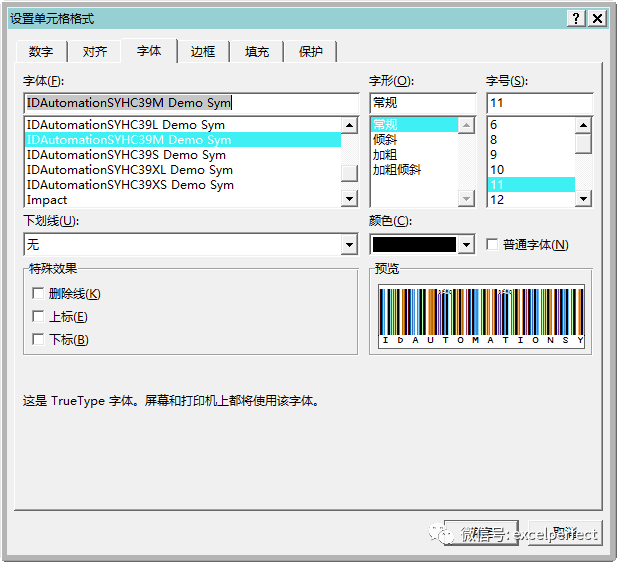Close the 设置单元格格式 dialog
617x562 pixels.
pyautogui.click(x=597, y=18)
